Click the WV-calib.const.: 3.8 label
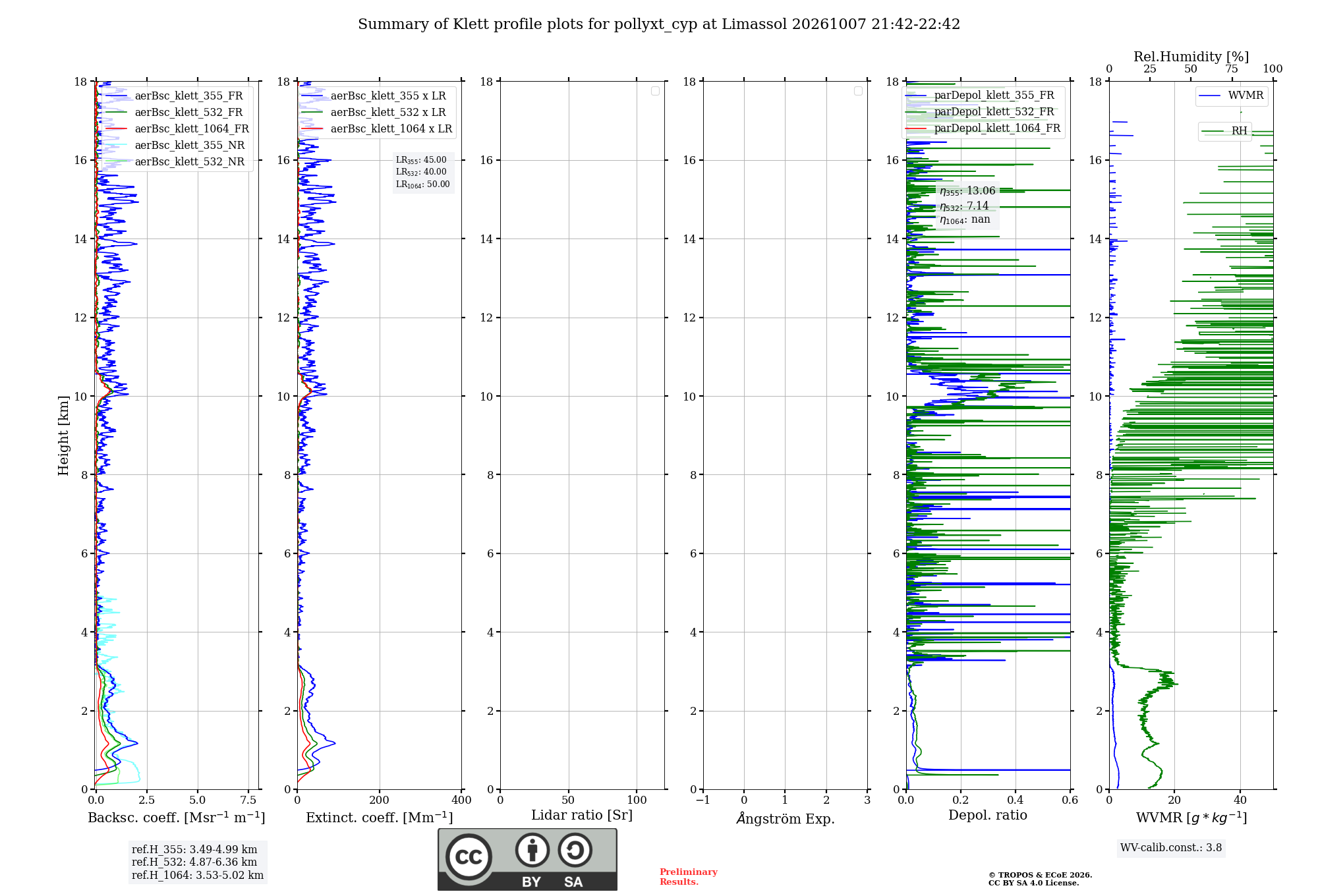 (1171, 848)
